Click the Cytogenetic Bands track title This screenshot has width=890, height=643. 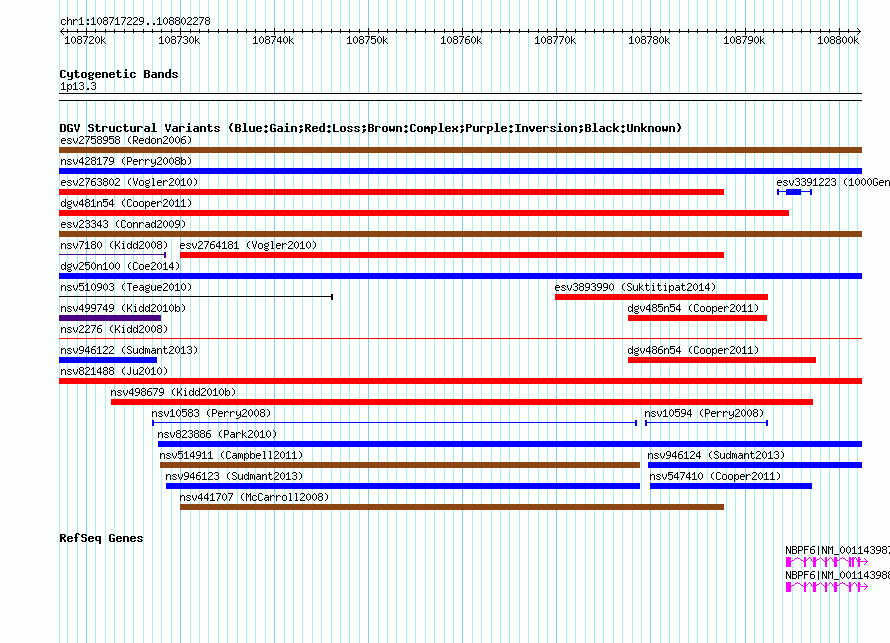pyautogui.click(x=119, y=74)
